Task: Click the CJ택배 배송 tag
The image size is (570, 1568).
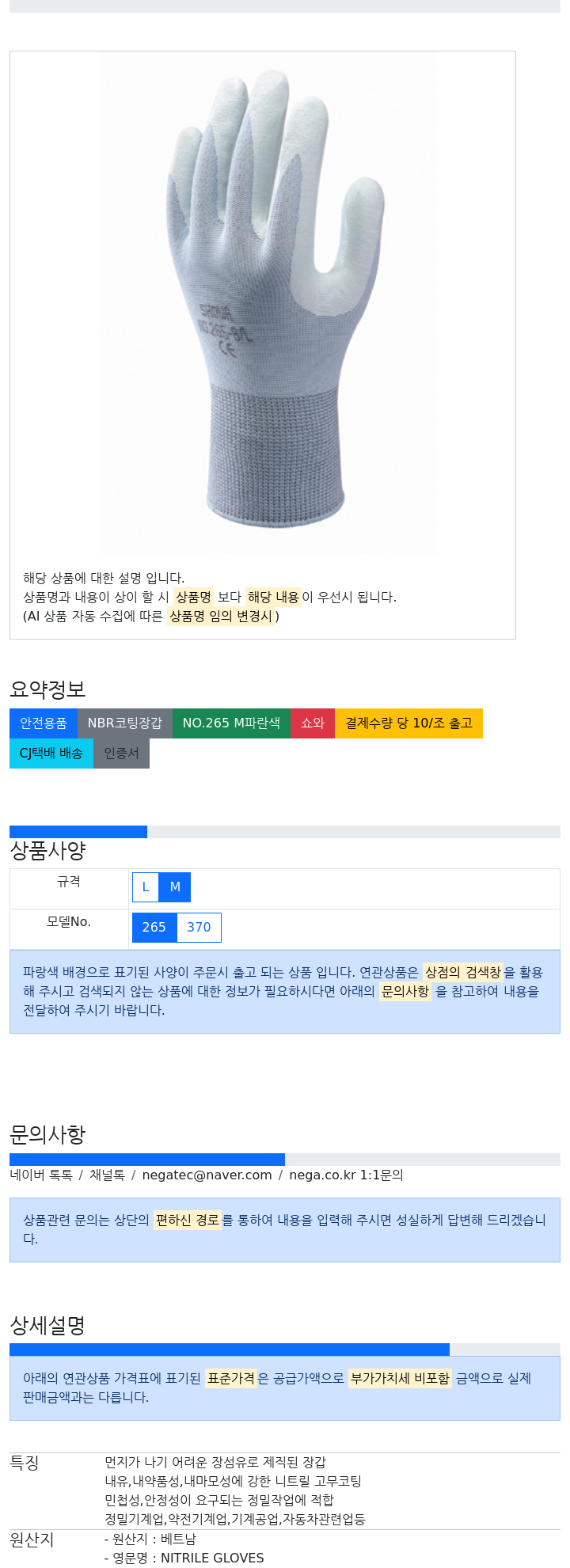Action: click(x=51, y=754)
